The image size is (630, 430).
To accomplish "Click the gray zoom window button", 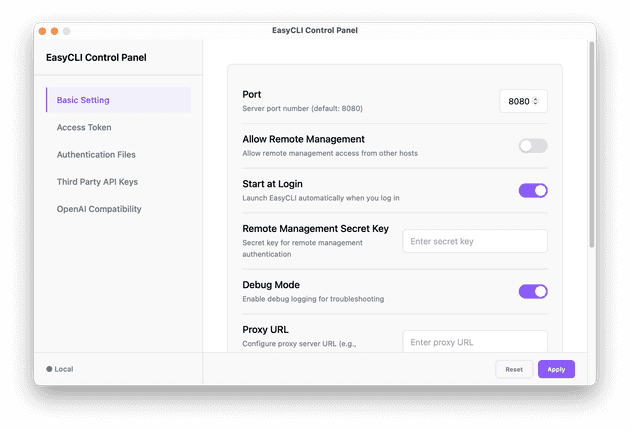I will point(67,31).
